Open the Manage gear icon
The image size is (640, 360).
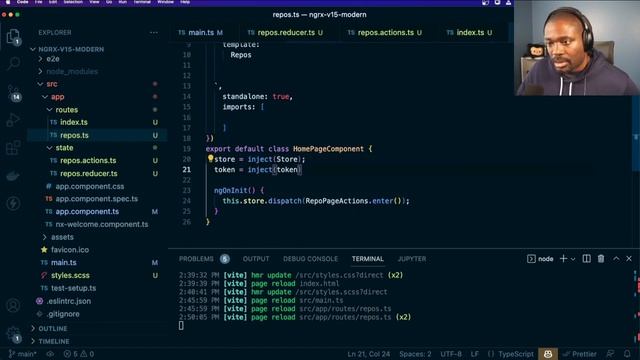click(x=13, y=334)
